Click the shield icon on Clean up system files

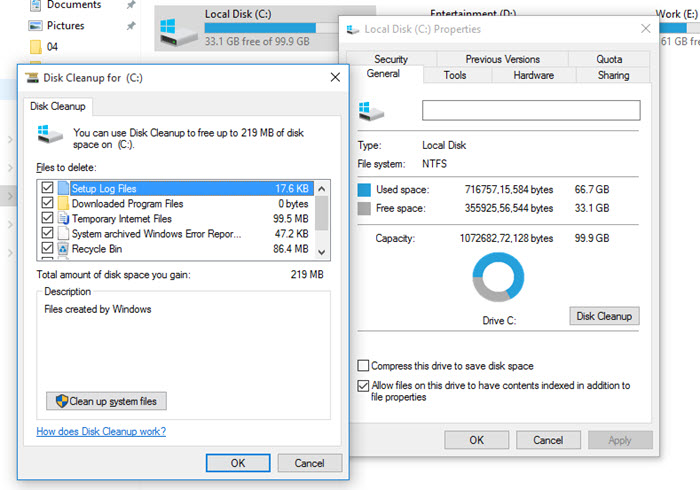click(62, 401)
